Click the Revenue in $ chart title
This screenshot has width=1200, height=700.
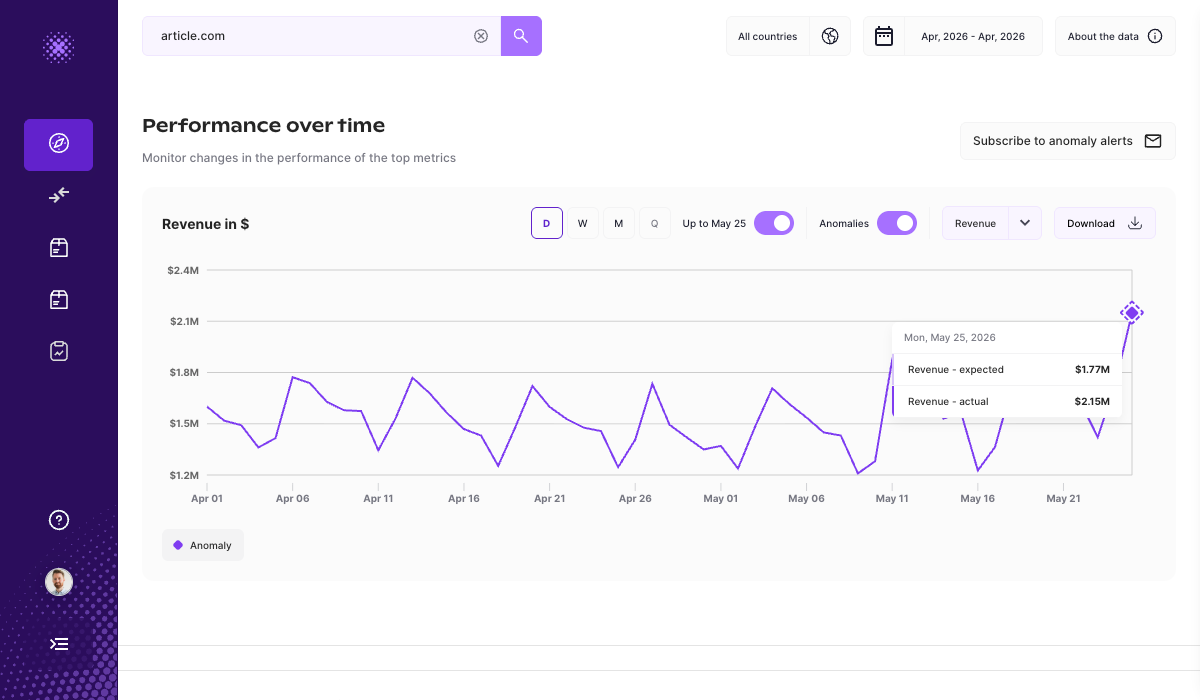pyautogui.click(x=205, y=224)
